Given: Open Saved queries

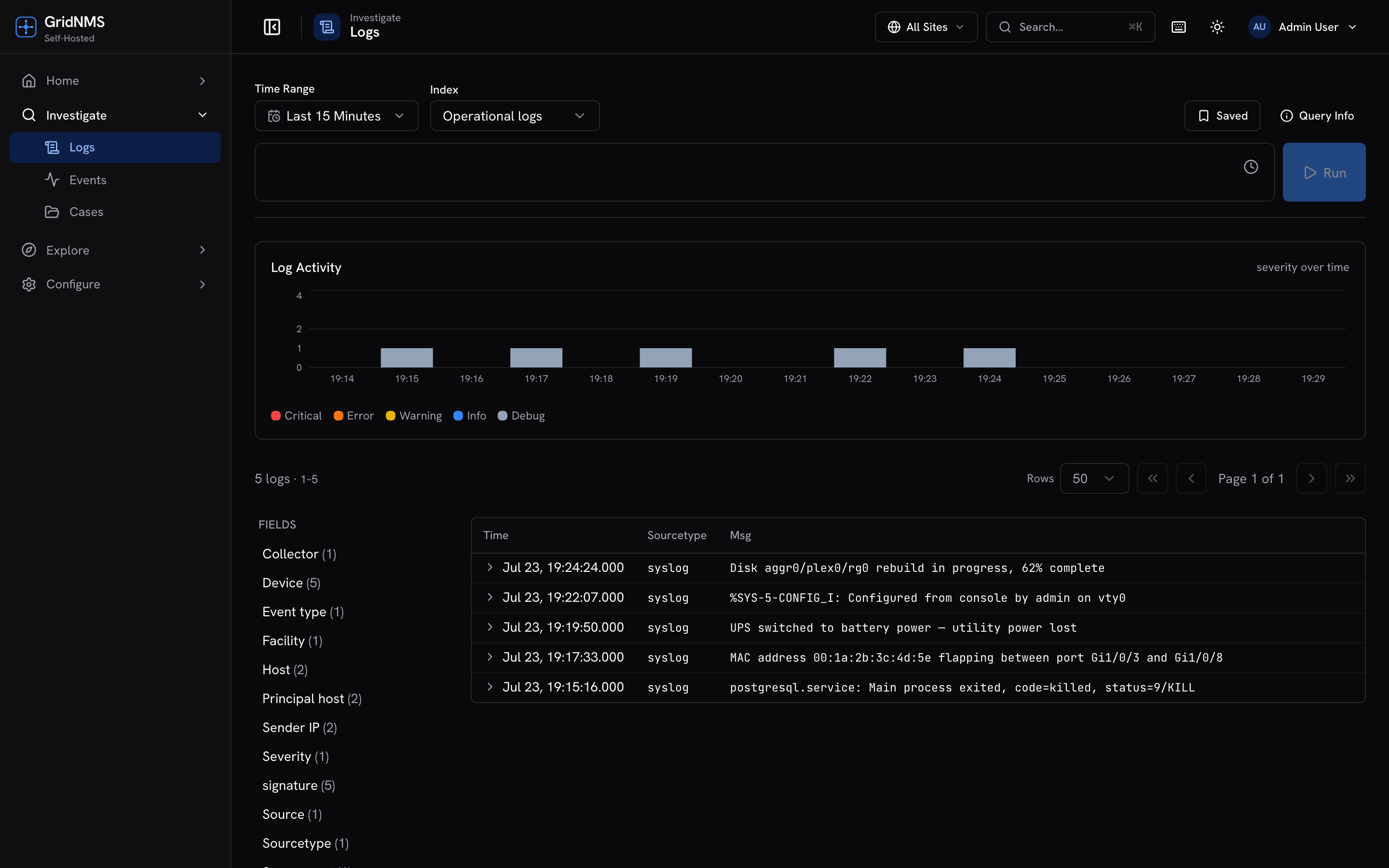Looking at the screenshot, I should coord(1222,116).
